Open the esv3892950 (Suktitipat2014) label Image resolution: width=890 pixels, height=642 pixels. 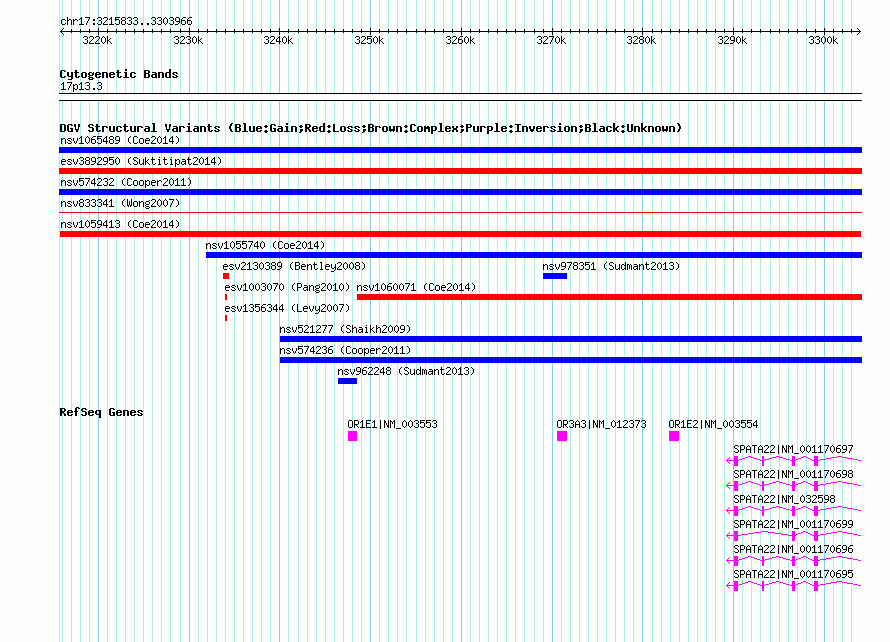click(141, 161)
